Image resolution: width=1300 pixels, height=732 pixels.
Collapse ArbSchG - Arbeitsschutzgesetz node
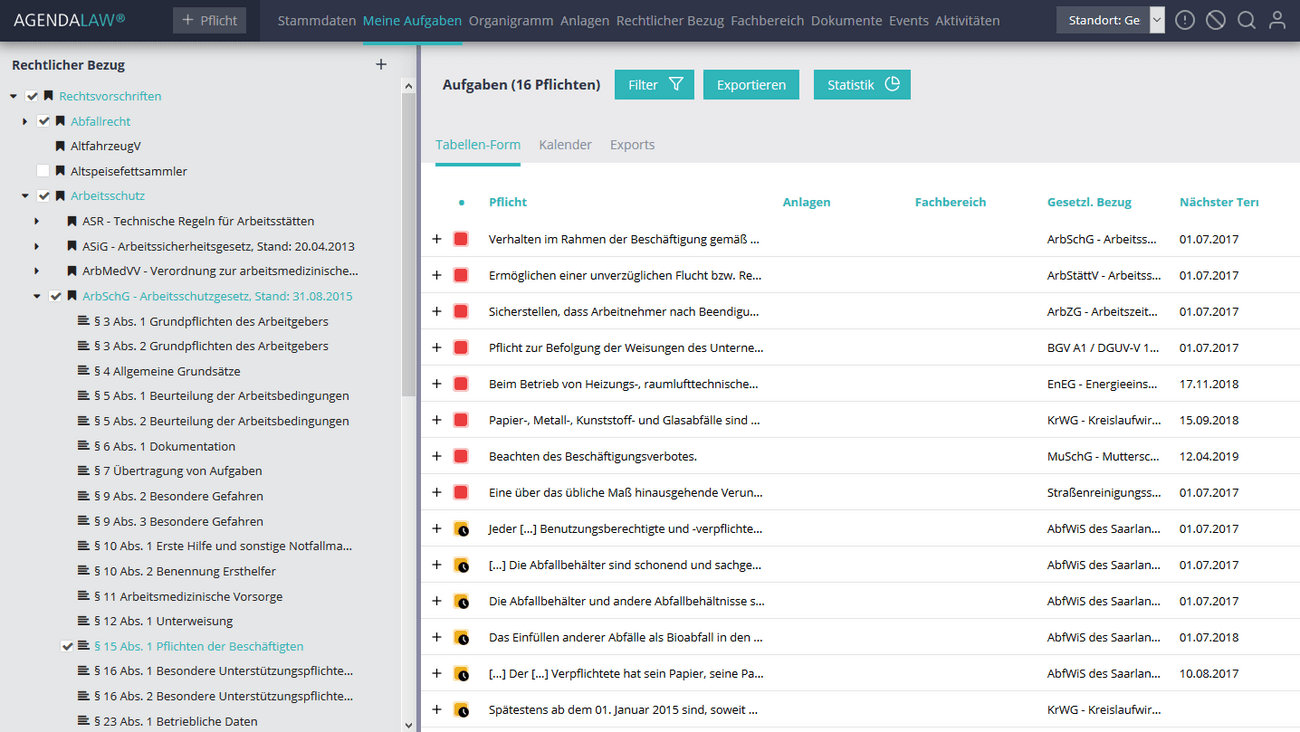pos(37,296)
